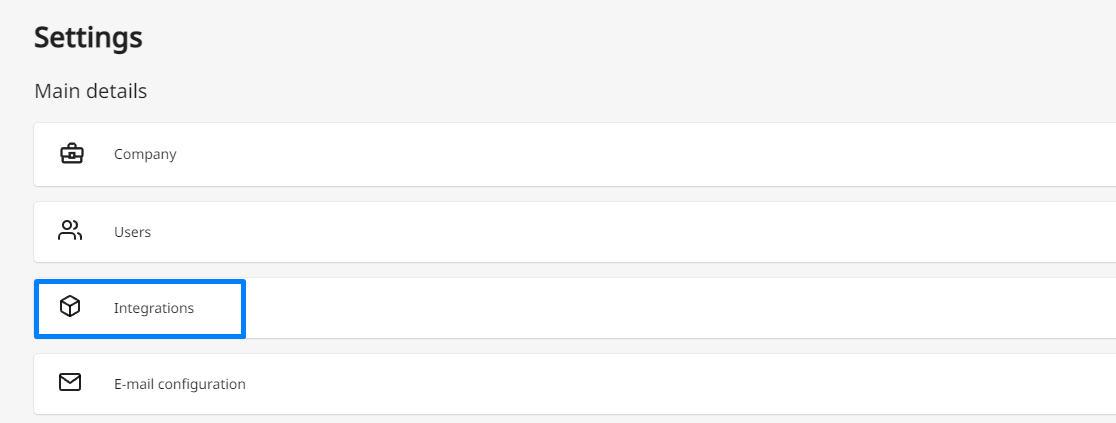The width and height of the screenshot is (1116, 423).
Task: Click empty space in the Users row card
Action: (x=641, y=231)
